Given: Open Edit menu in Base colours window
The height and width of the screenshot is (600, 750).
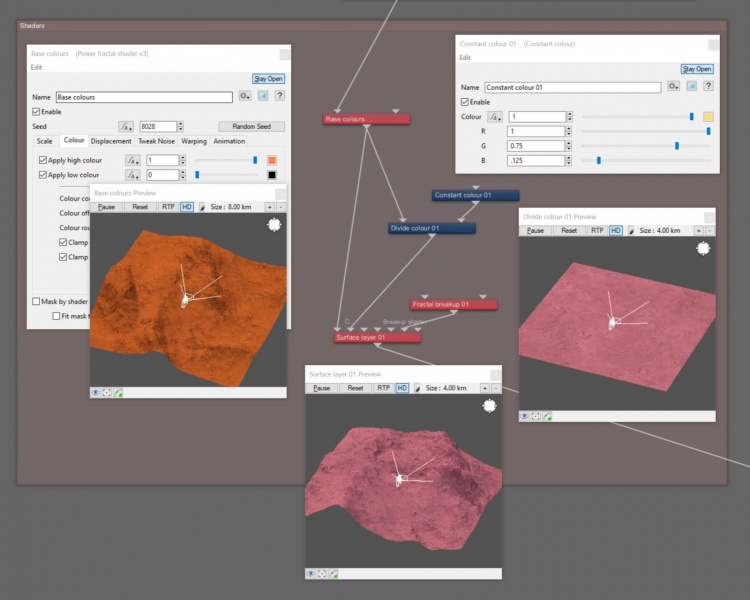Looking at the screenshot, I should point(36,67).
